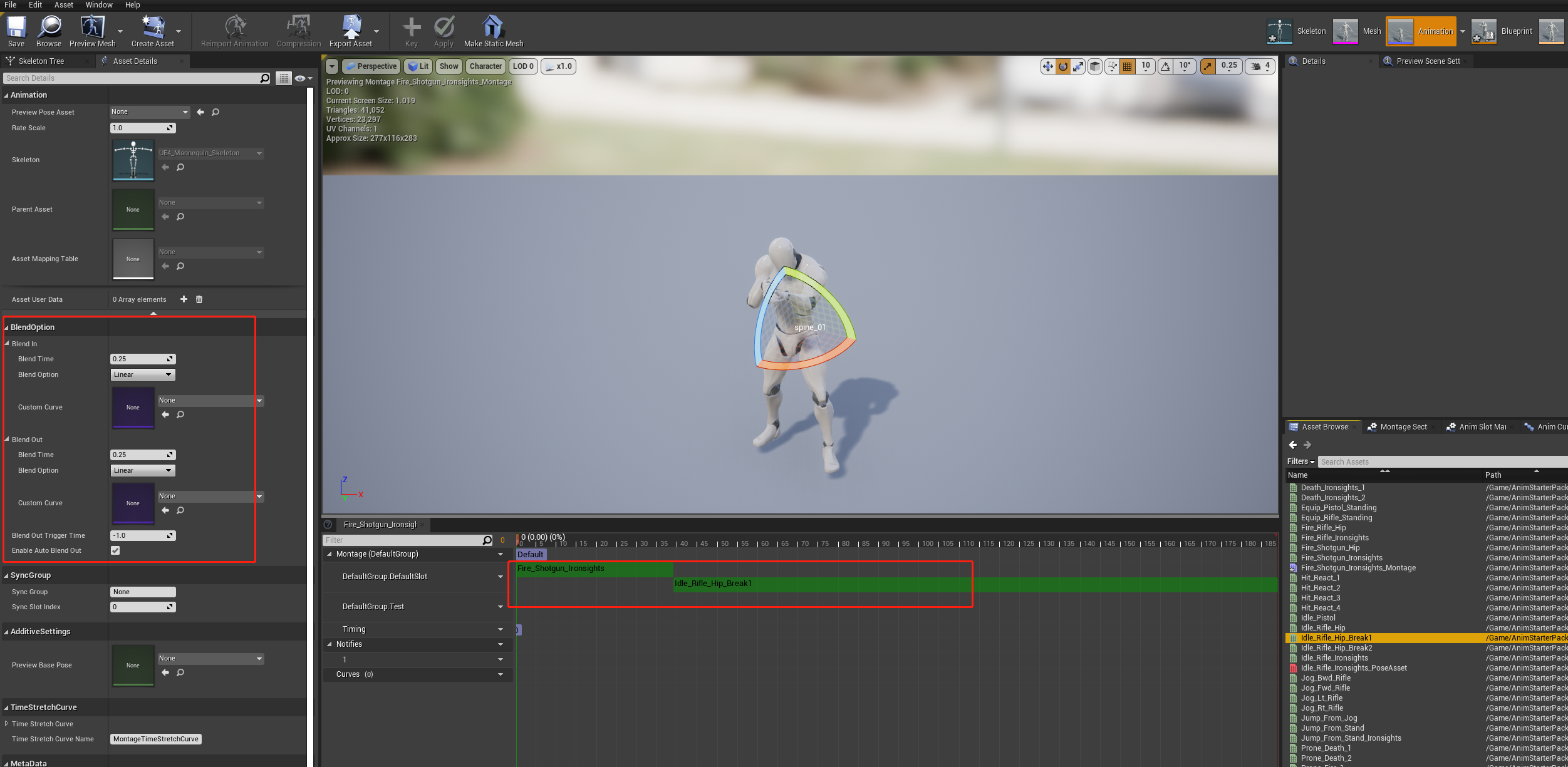
Task: Toggle Enable Auto Blend Out checkbox
Action: pos(115,550)
